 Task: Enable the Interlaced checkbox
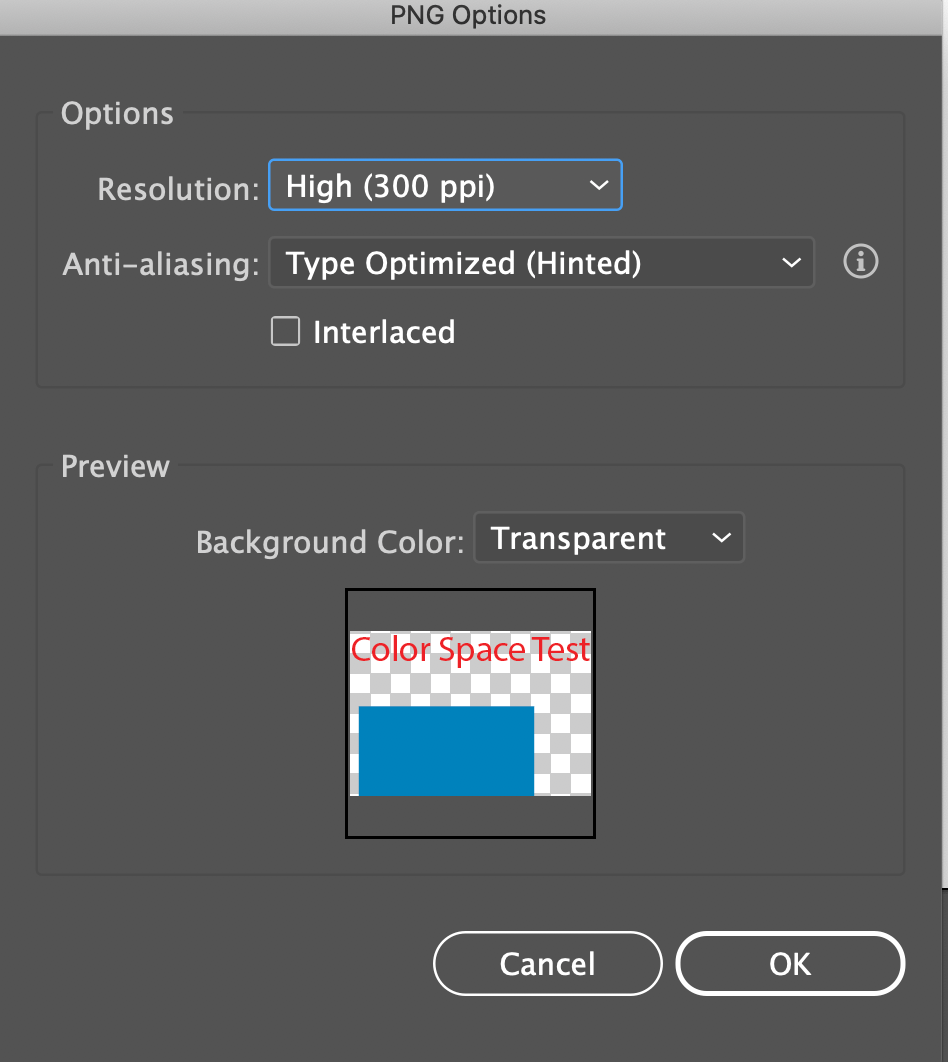point(285,331)
